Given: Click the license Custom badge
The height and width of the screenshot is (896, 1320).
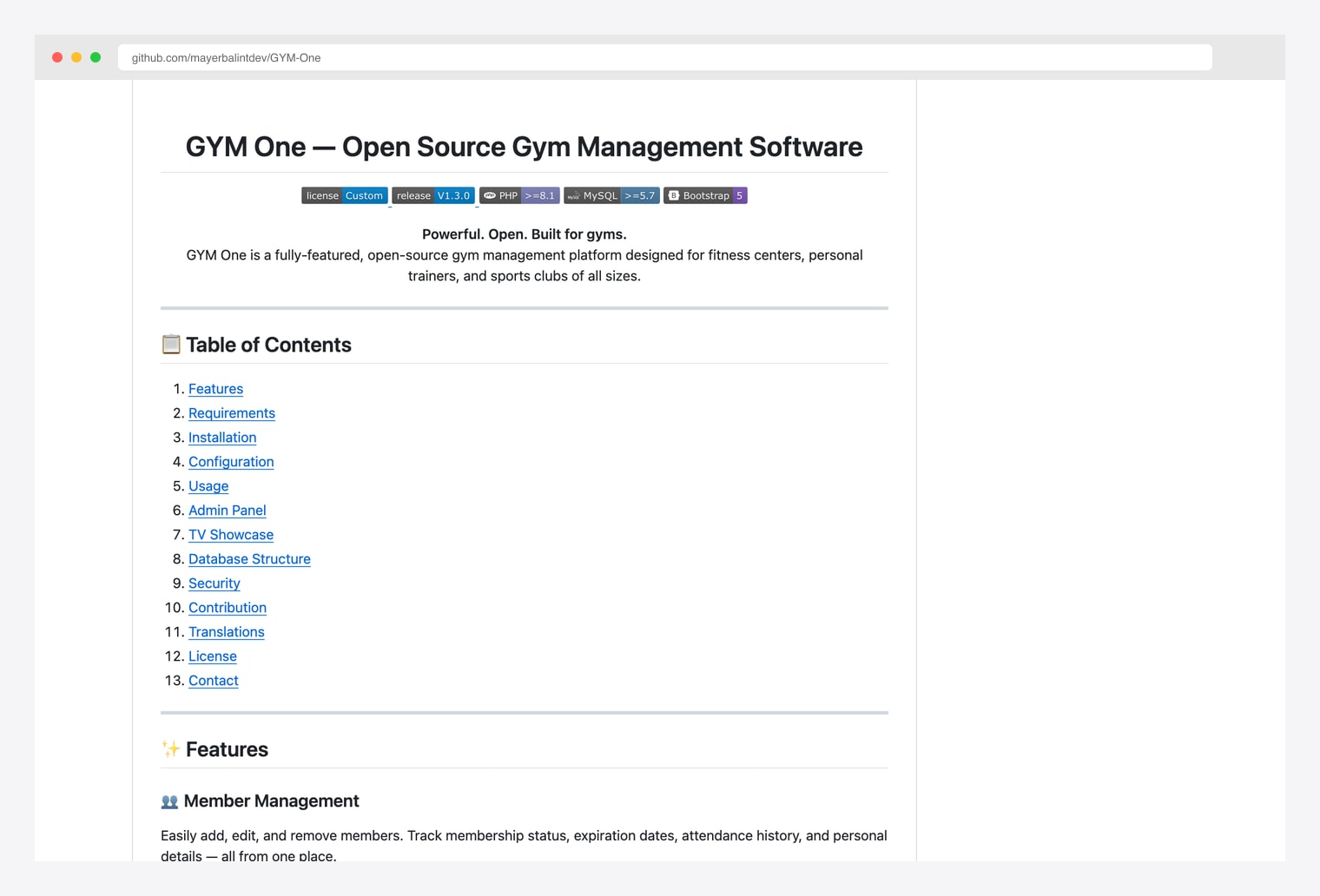Looking at the screenshot, I should coord(345,195).
